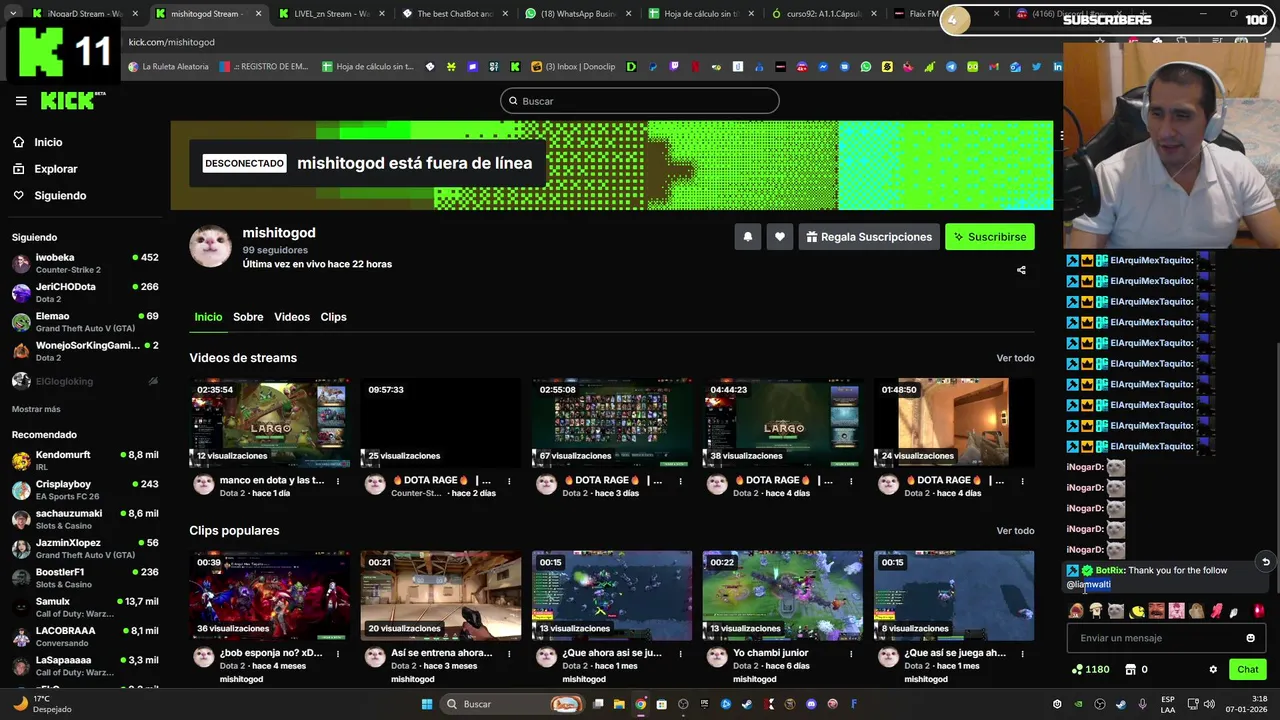This screenshot has height=720, width=1280.
Task: Open the 02:55:08 stream video thumbnail
Action: coord(612,423)
